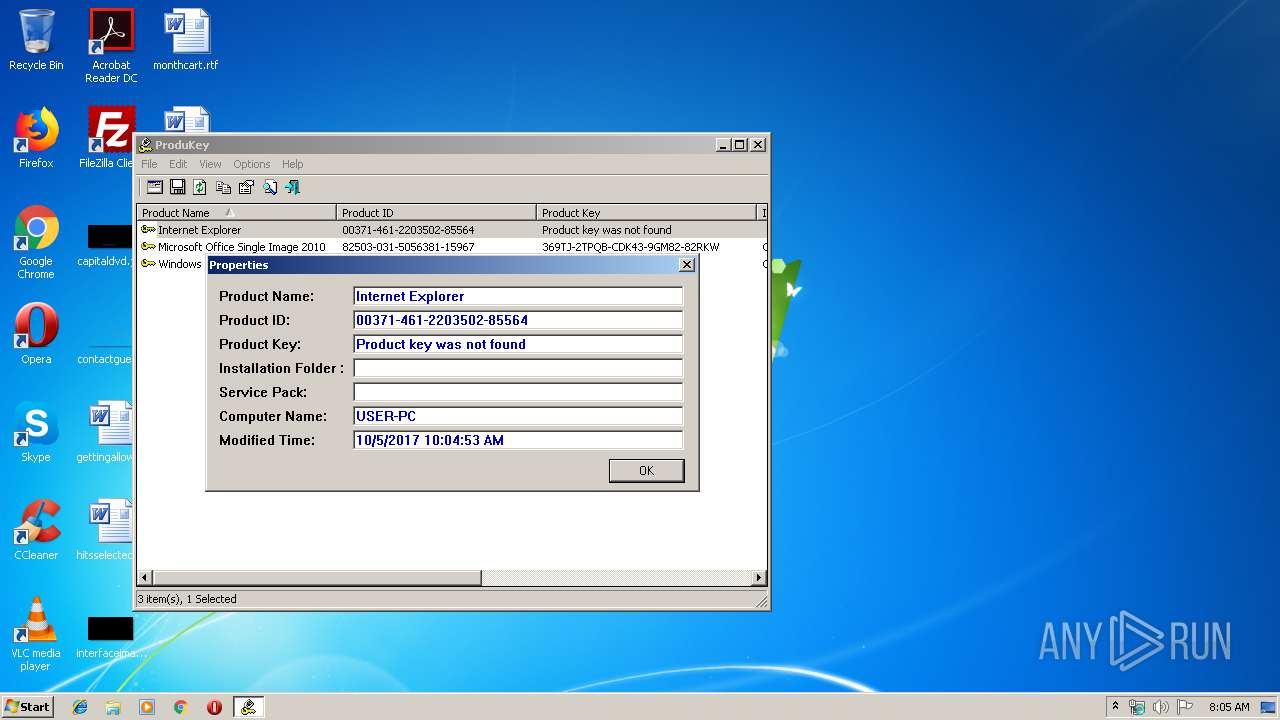The width and height of the screenshot is (1280, 720).
Task: Click the horizontal scrollbar's left arrow
Action: tap(145, 577)
